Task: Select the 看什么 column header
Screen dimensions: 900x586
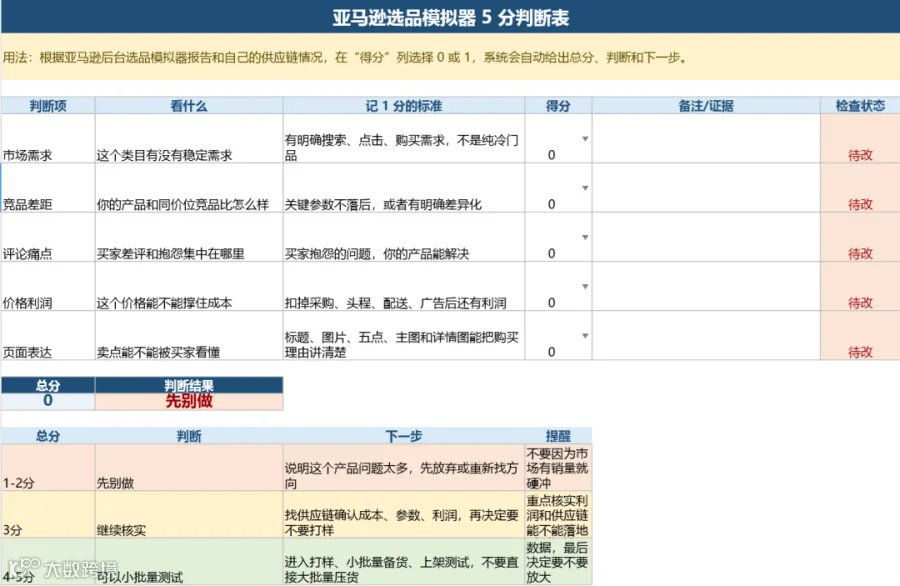Action: pyautogui.click(x=189, y=106)
